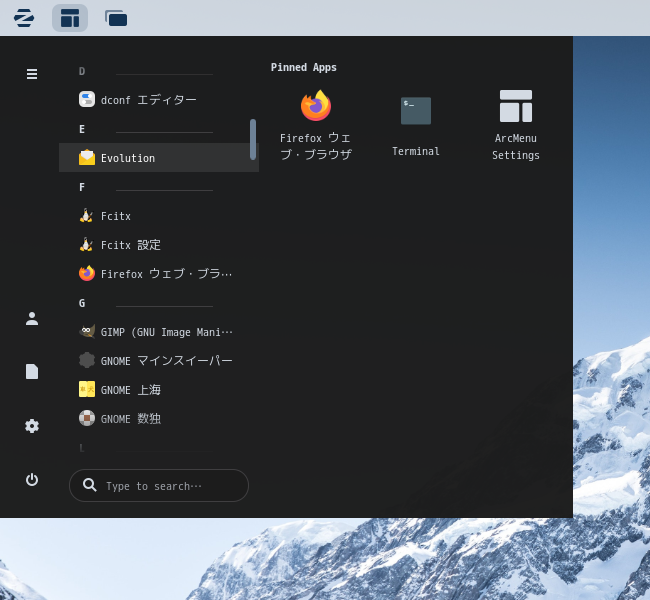
Task: Toggle the hamburger menu in sidebar
Action: click(x=32, y=74)
